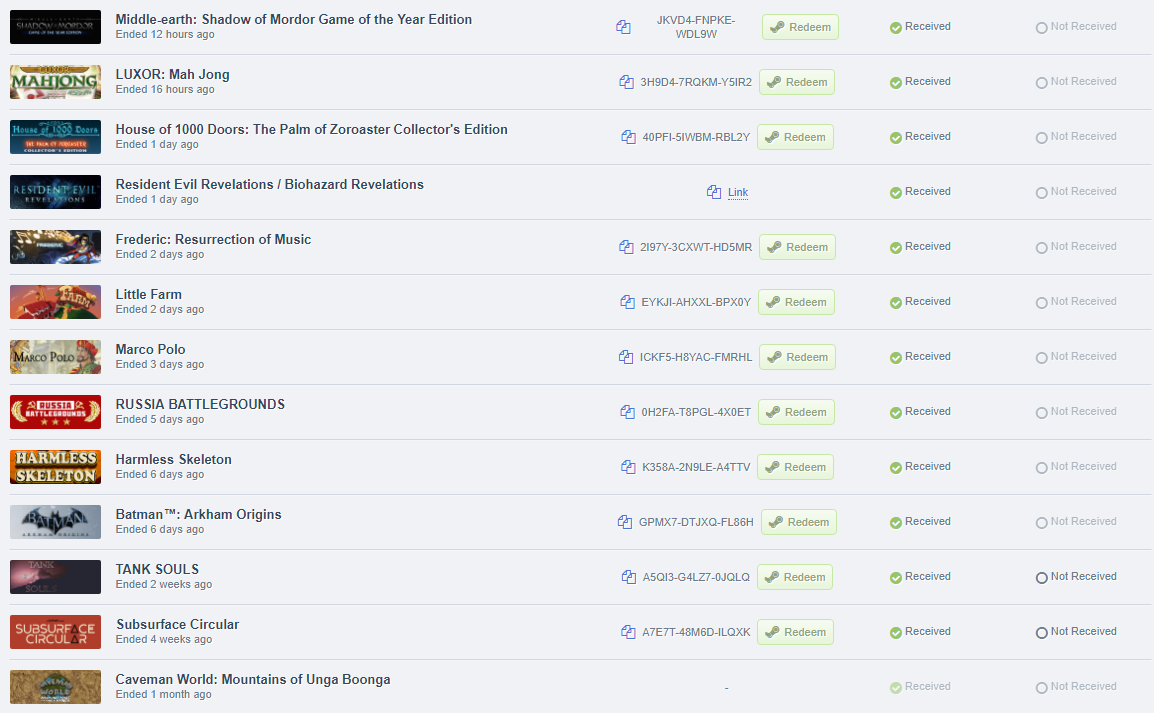Select key text GPMX7-DTJXQ-FL86H
The image size is (1154, 713).
click(x=696, y=522)
